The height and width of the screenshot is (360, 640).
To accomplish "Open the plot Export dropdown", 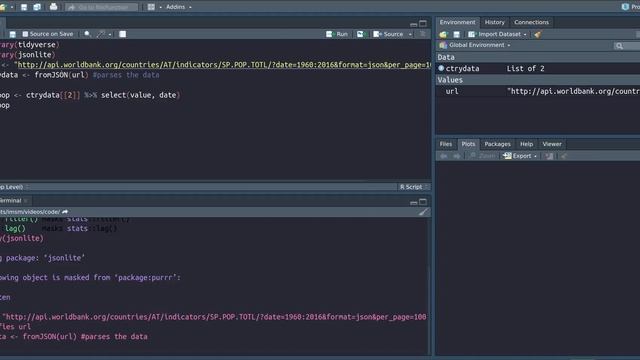I will pos(520,156).
